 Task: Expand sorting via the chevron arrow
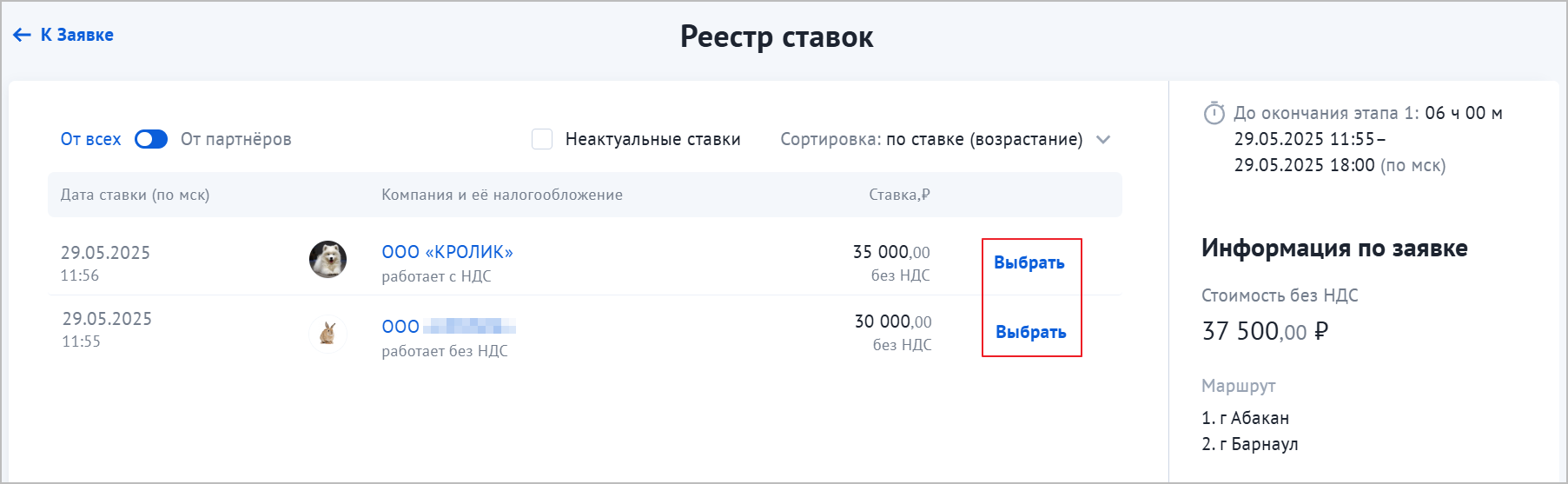[x=1103, y=140]
